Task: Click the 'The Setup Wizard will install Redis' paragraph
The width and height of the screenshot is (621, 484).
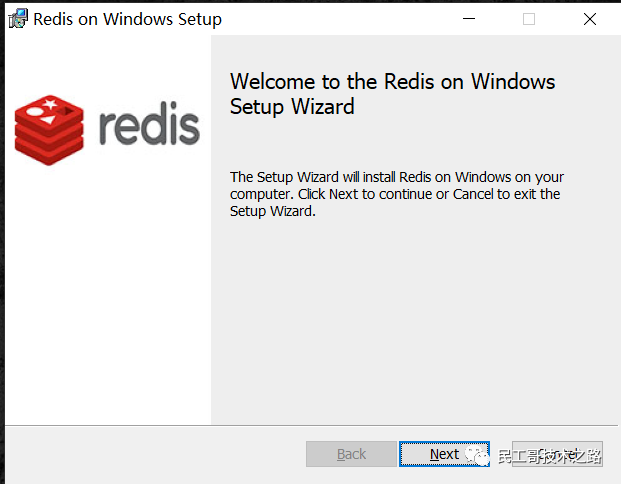Action: [397, 194]
